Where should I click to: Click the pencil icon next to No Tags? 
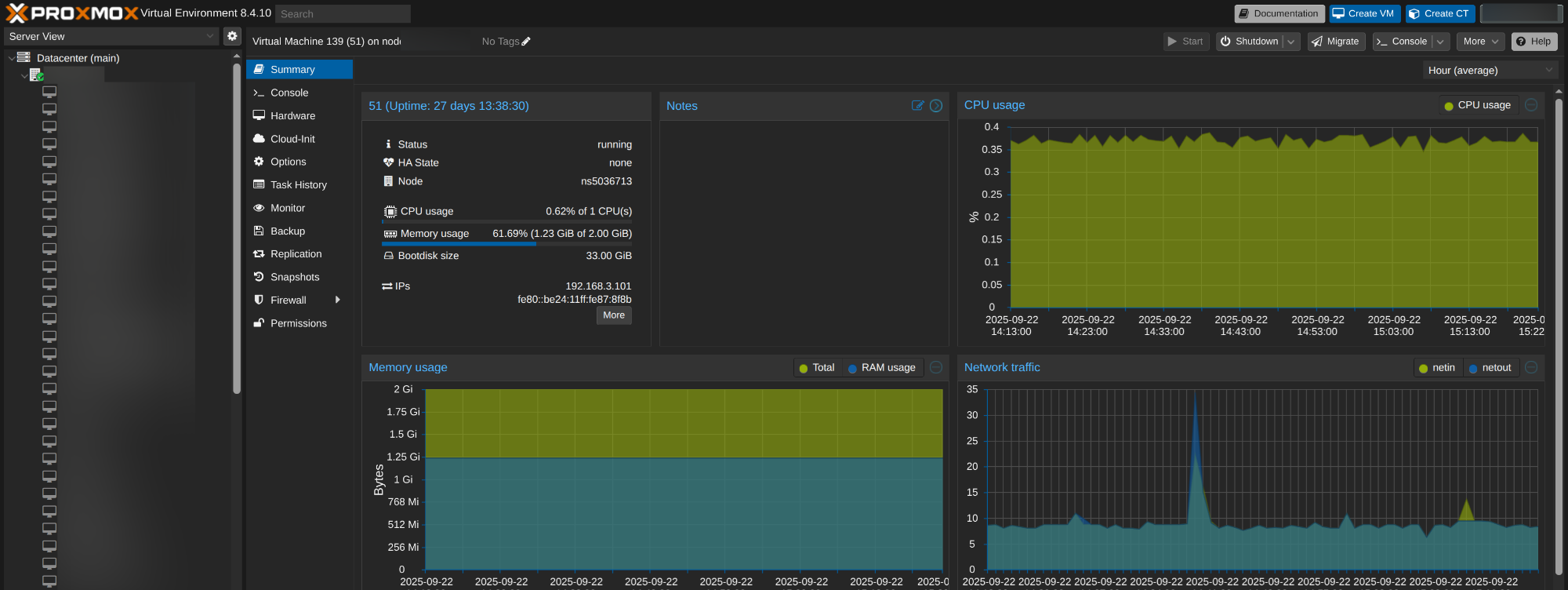tap(526, 42)
